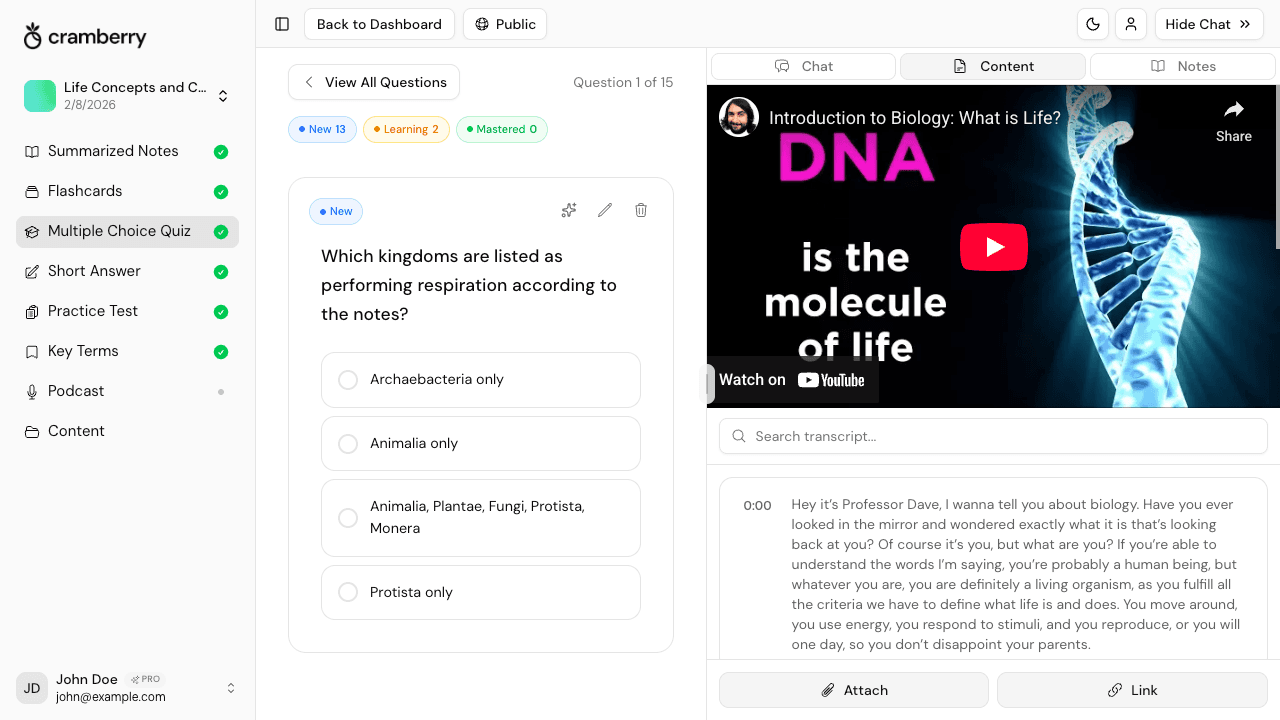Click Hide Chat to collapse the panel
This screenshot has height=720, width=1280.
tap(1209, 24)
